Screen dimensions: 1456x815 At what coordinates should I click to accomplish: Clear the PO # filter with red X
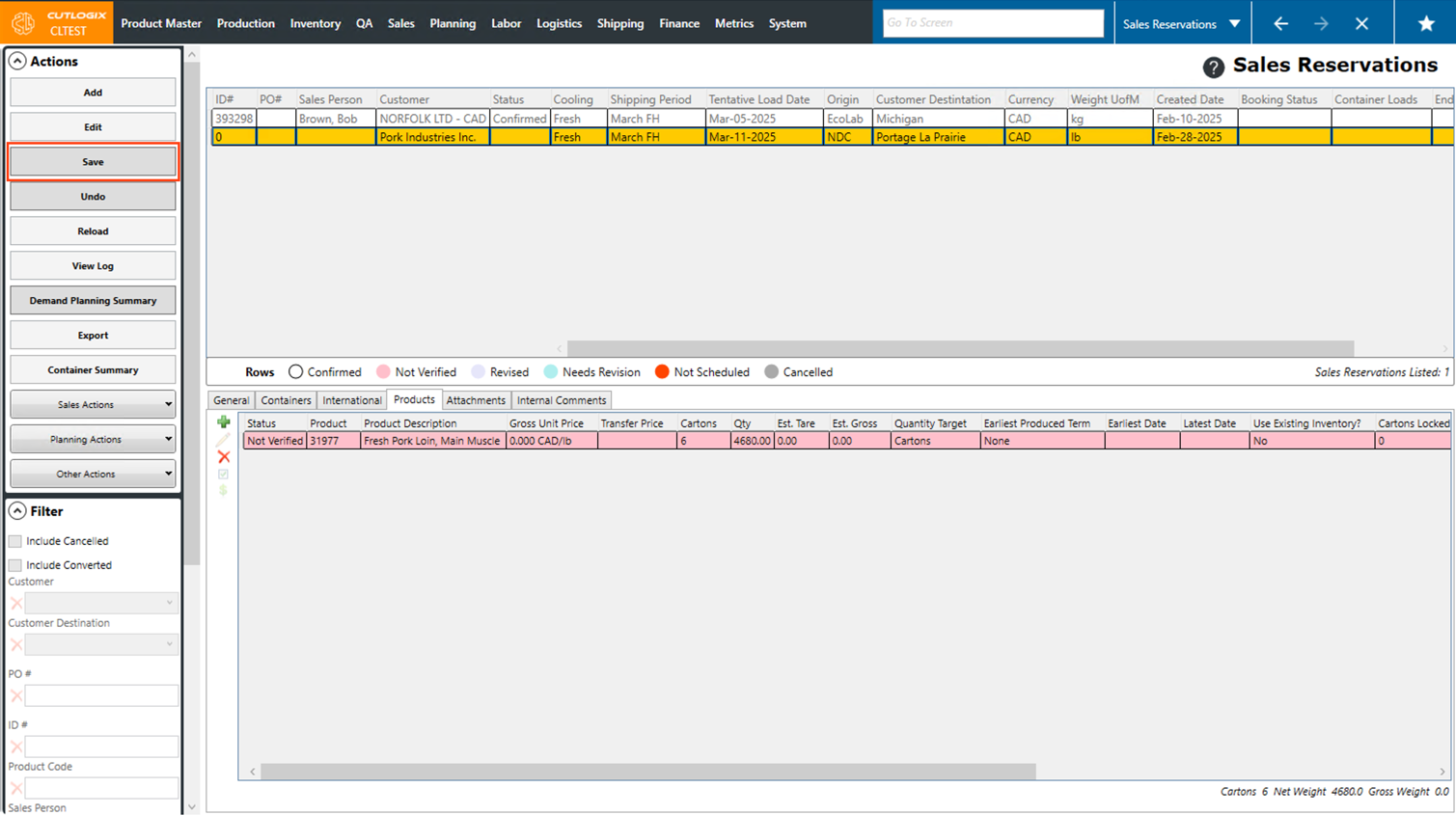(16, 696)
